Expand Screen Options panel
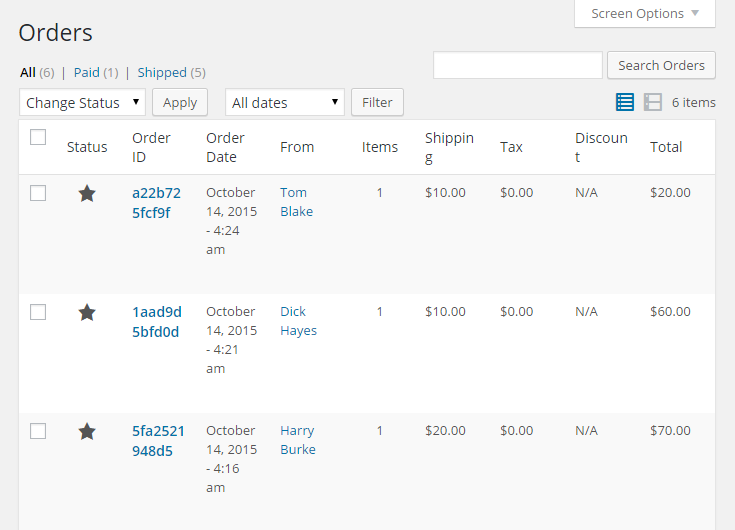735x530 pixels. coord(645,13)
